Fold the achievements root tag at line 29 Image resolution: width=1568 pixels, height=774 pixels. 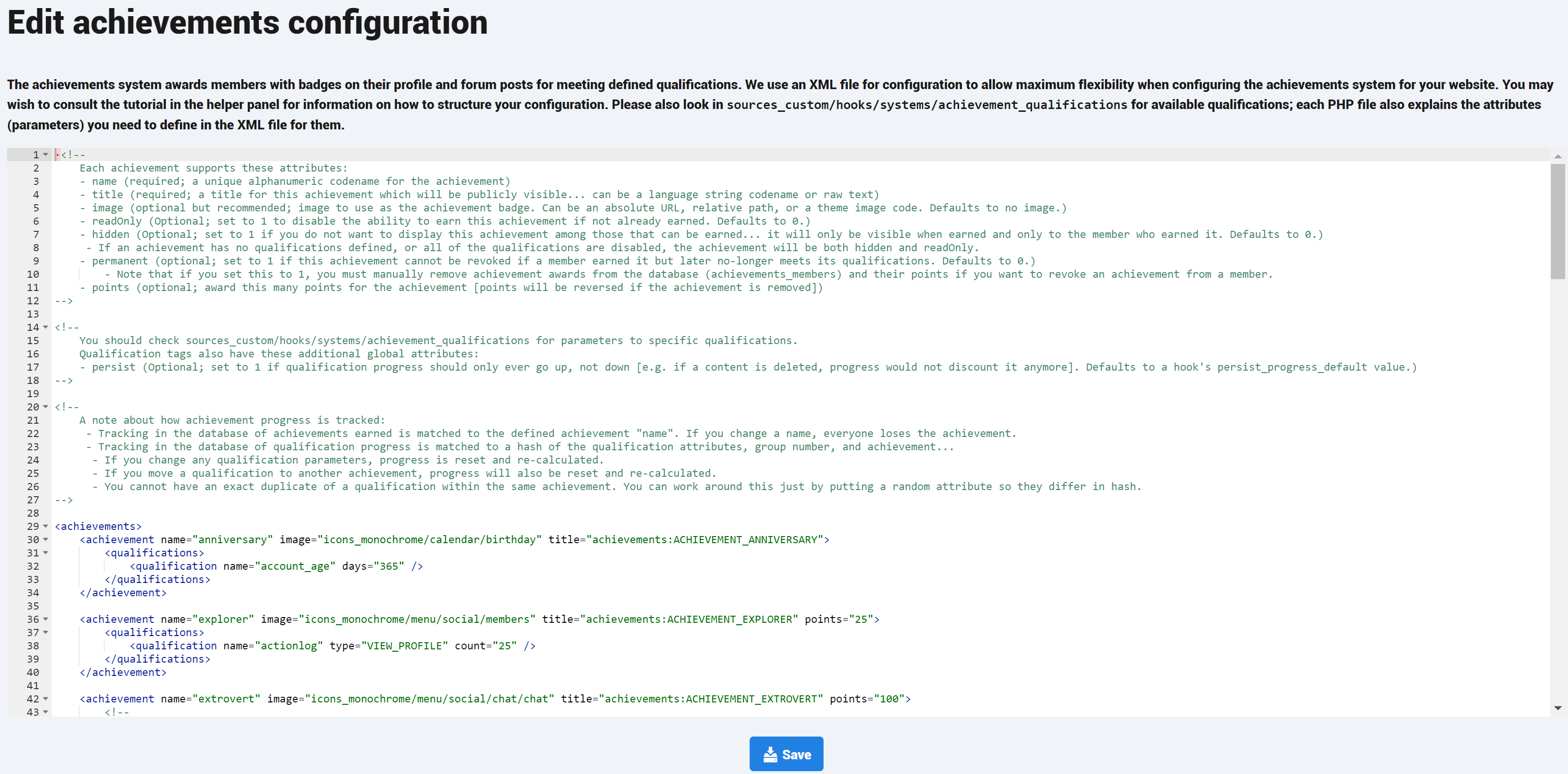[x=45, y=526]
